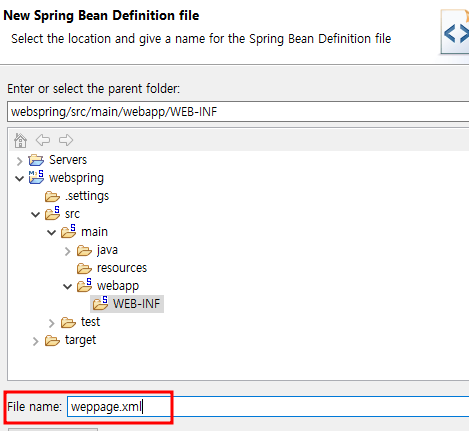The height and width of the screenshot is (431, 469).
Task: Expand the test folder node
Action: pos(51,323)
